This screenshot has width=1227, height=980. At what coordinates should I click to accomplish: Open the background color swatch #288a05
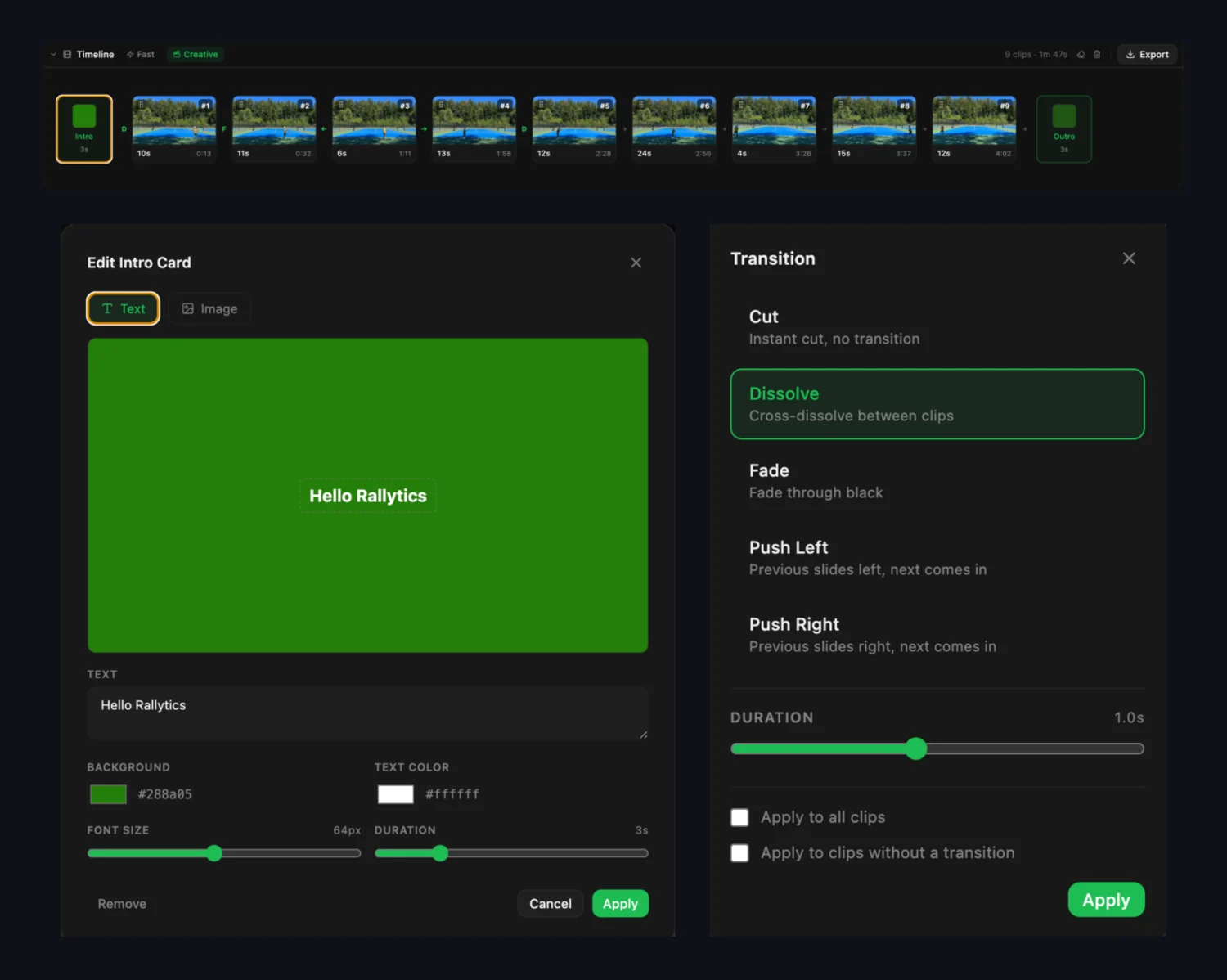coord(108,794)
